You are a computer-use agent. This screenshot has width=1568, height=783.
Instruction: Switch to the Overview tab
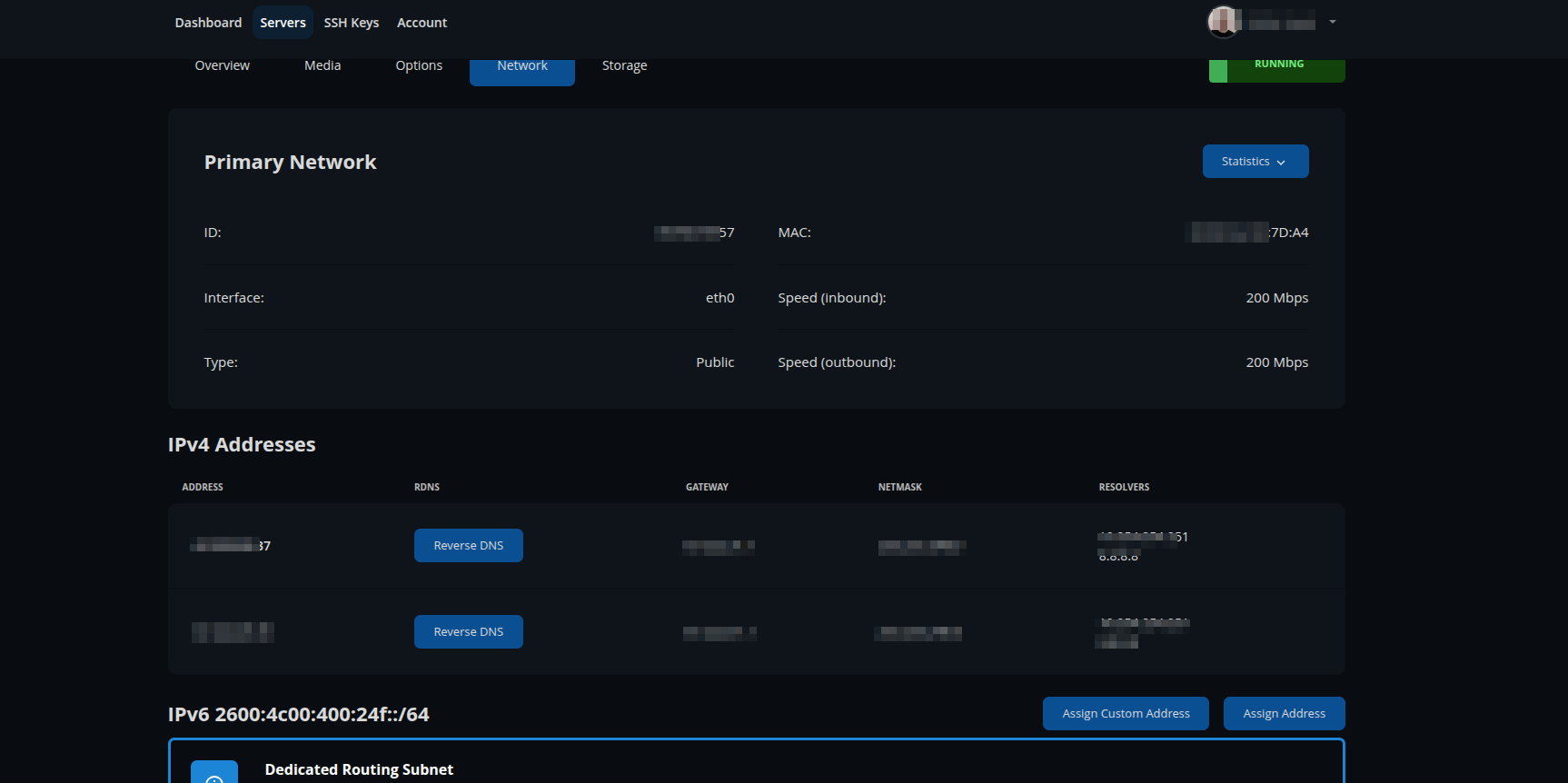[x=222, y=65]
